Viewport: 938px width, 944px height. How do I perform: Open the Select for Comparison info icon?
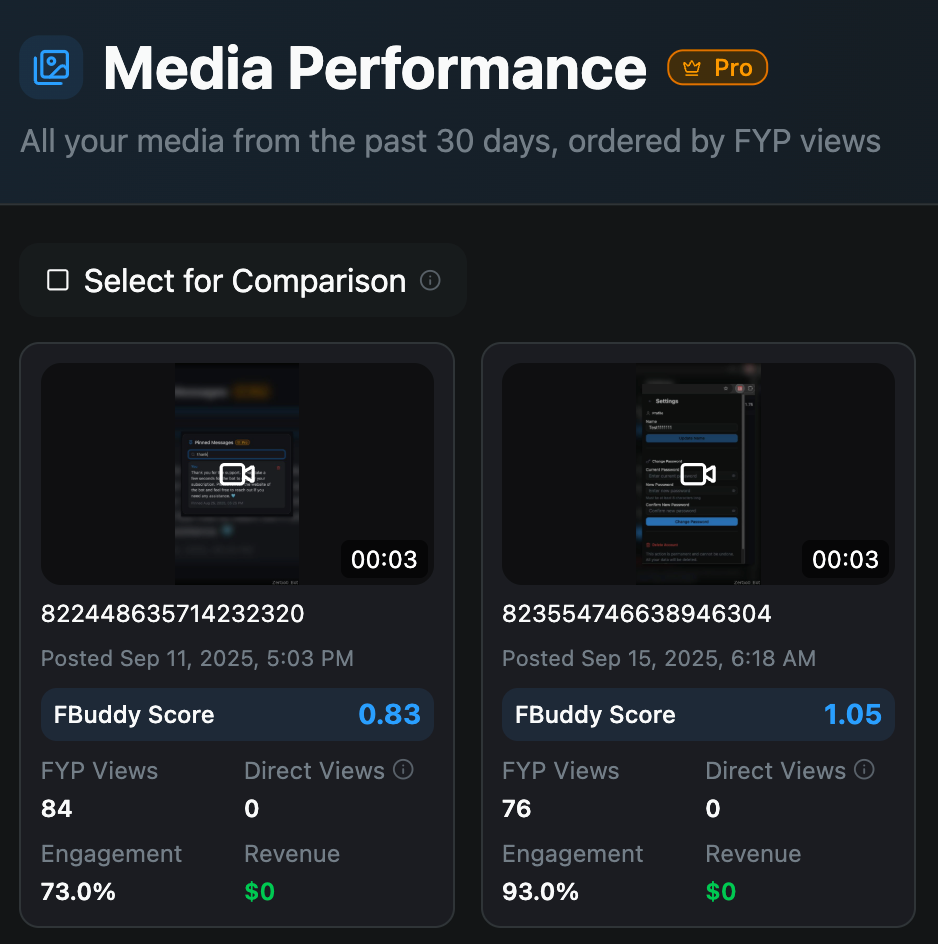tap(430, 280)
